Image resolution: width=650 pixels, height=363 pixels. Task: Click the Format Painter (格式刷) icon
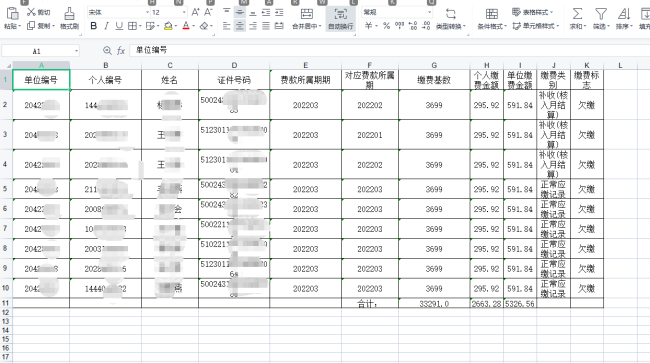click(69, 14)
